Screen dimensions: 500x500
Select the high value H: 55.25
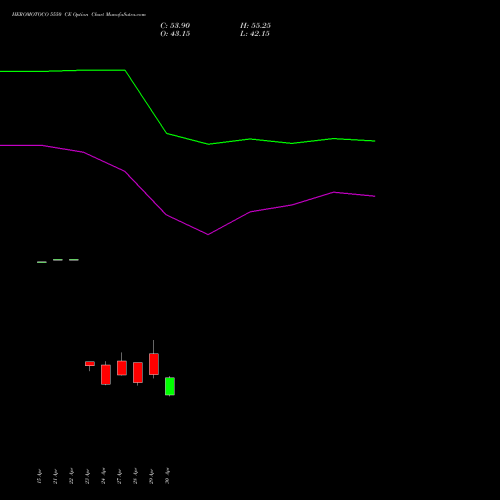coord(255,26)
